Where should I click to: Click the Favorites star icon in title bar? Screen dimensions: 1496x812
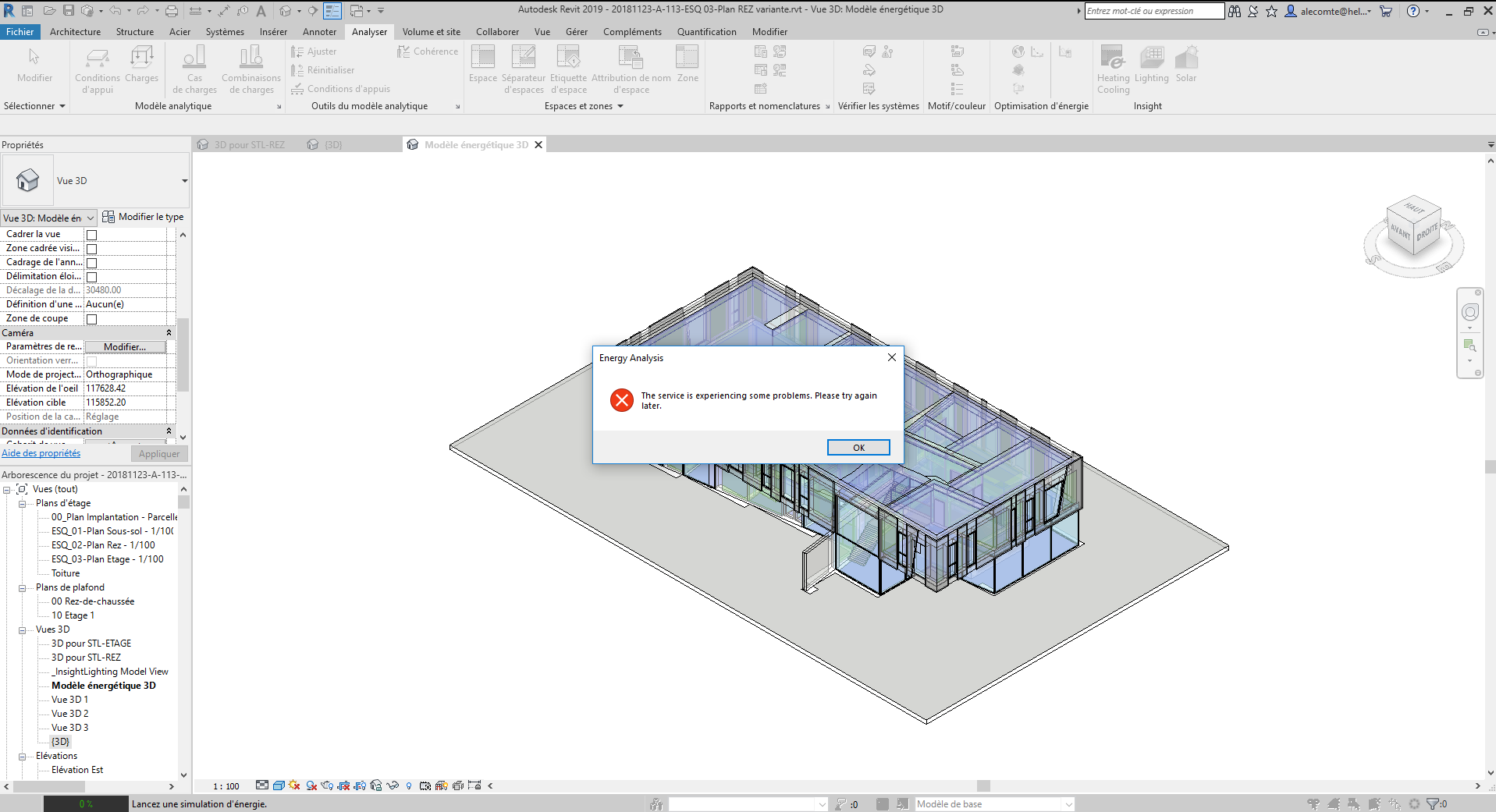tap(1272, 11)
